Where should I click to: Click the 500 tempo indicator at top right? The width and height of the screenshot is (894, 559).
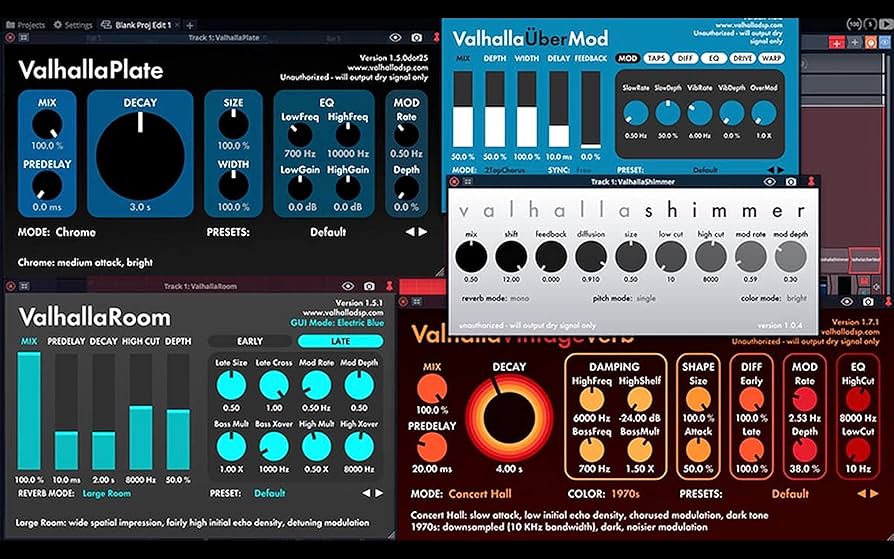[x=854, y=24]
